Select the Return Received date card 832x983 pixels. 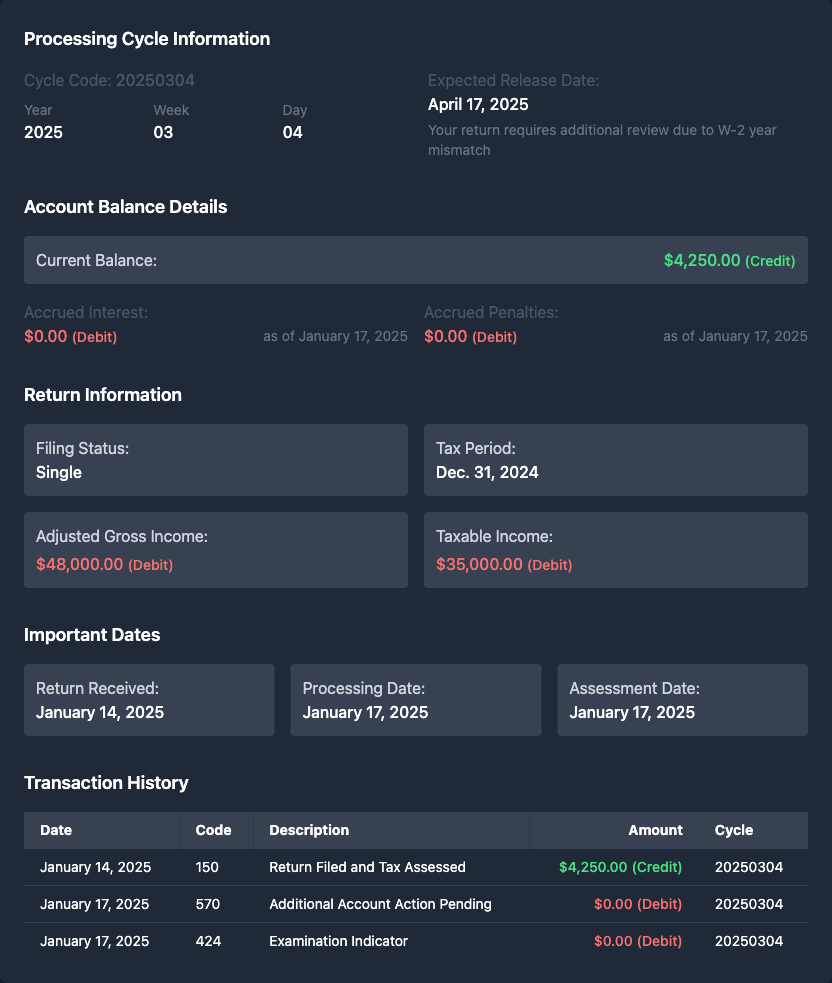click(x=148, y=700)
